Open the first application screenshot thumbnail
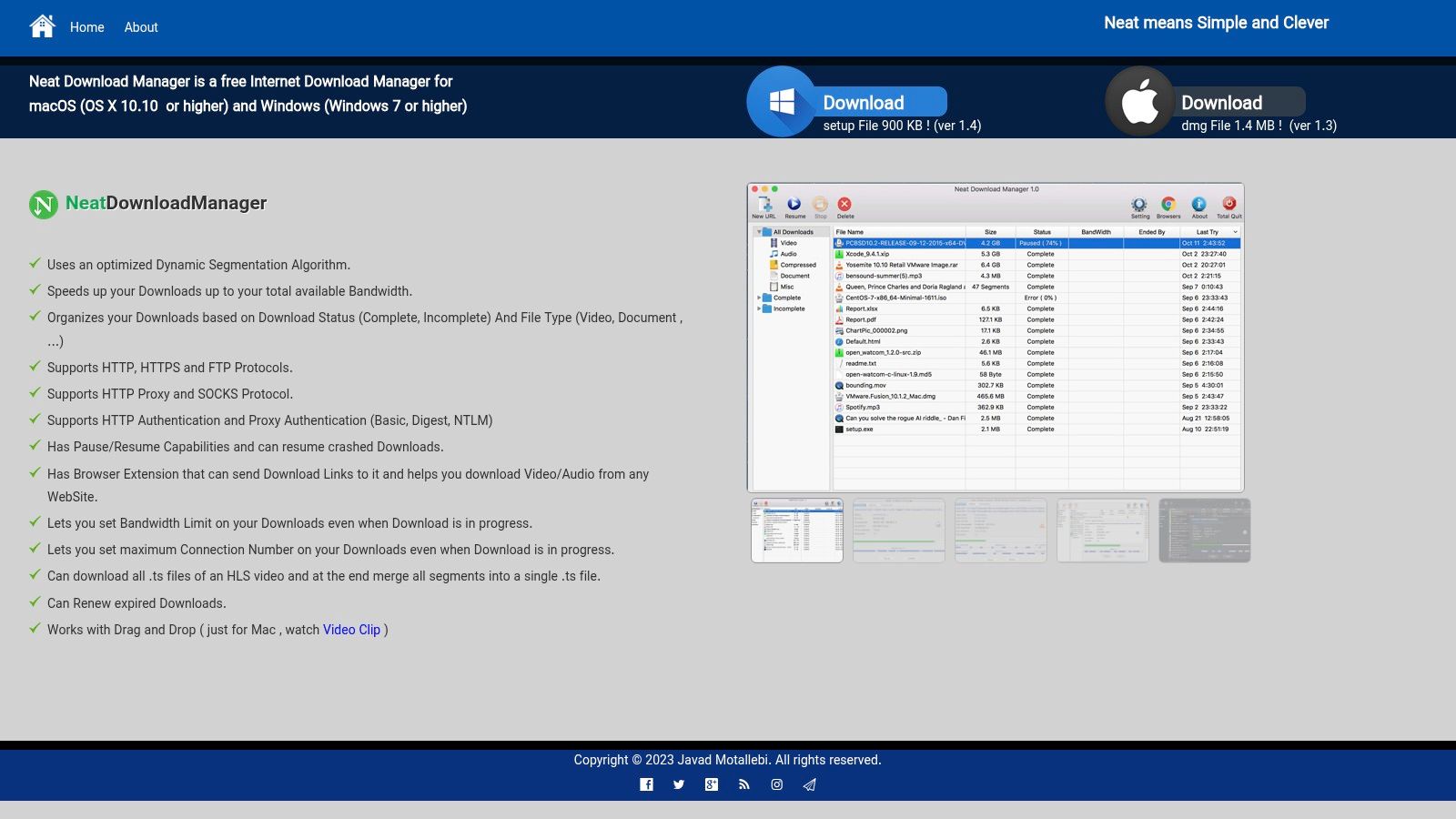 tap(796, 531)
